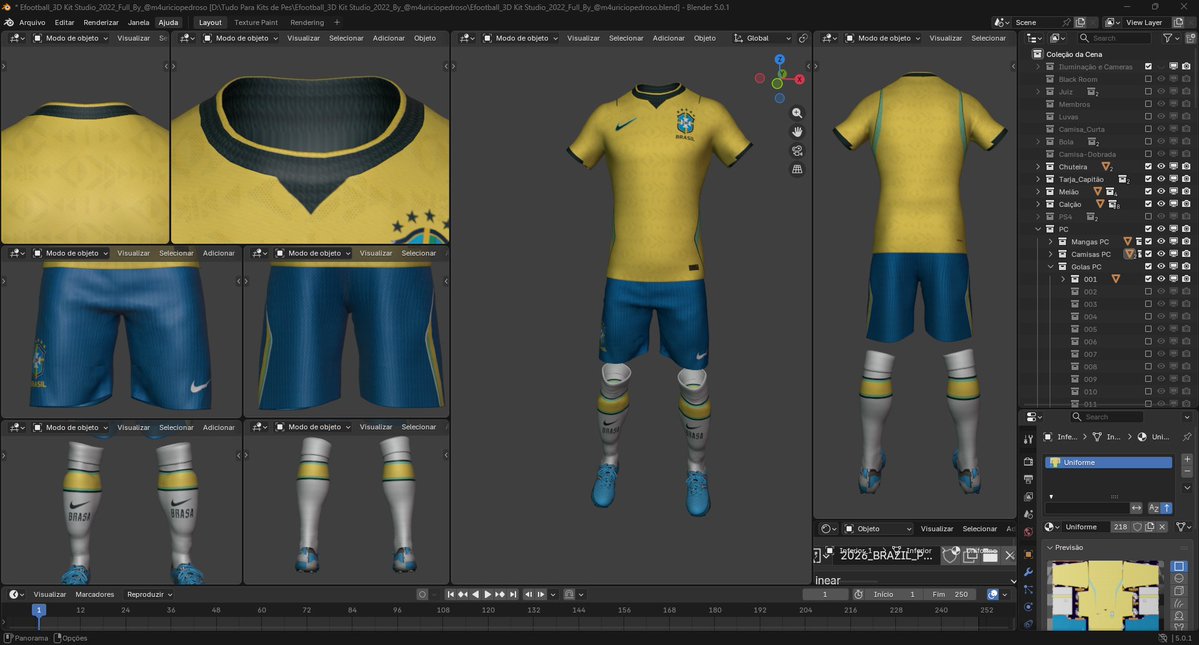Click the Blender logo menu icon

tap(9, 22)
